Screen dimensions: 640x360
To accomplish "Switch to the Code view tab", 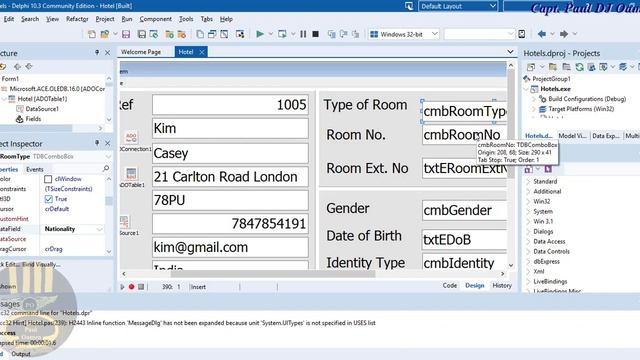I will tap(450, 286).
